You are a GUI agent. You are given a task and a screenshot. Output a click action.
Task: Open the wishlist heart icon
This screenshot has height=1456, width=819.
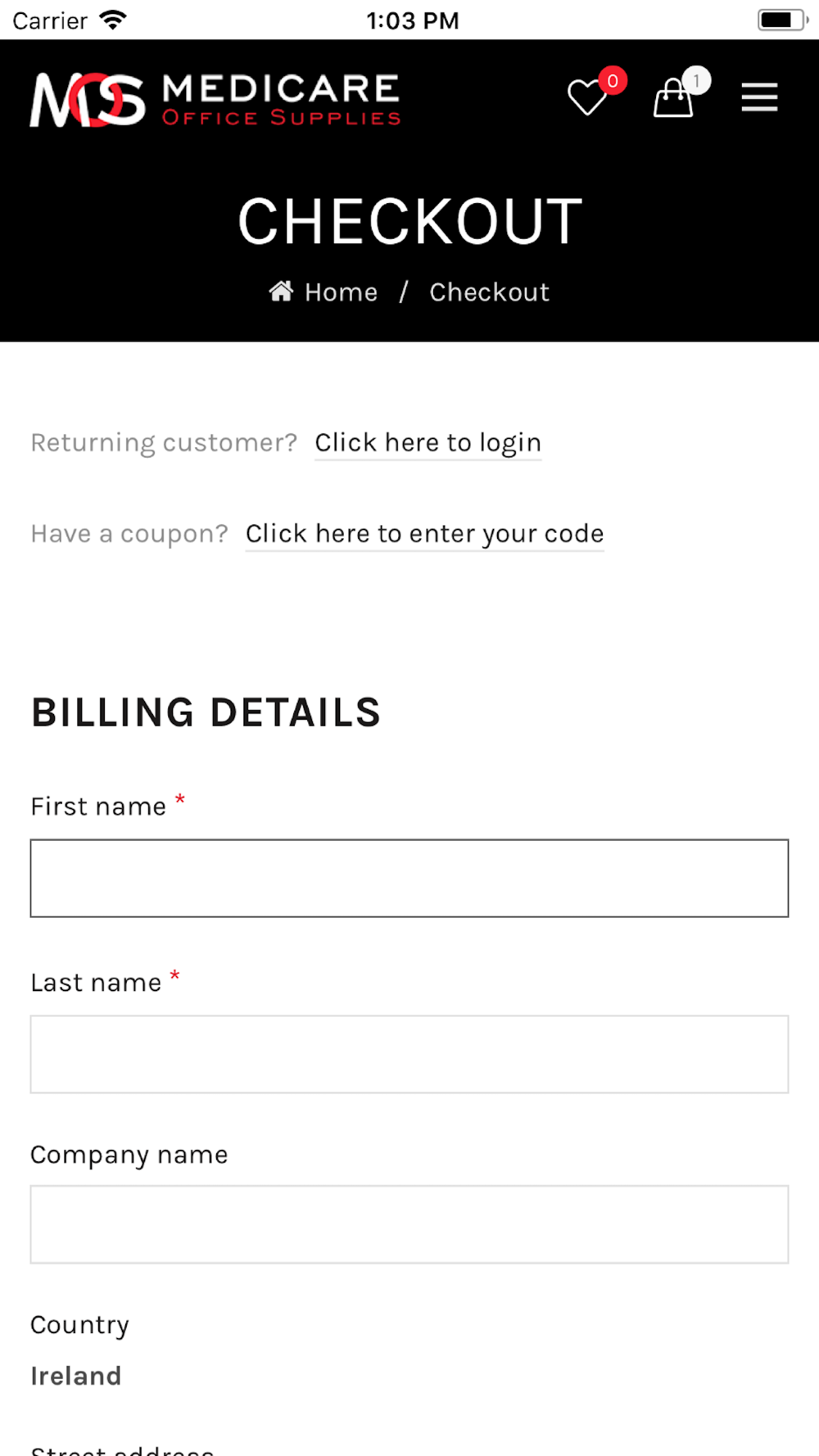(586, 97)
